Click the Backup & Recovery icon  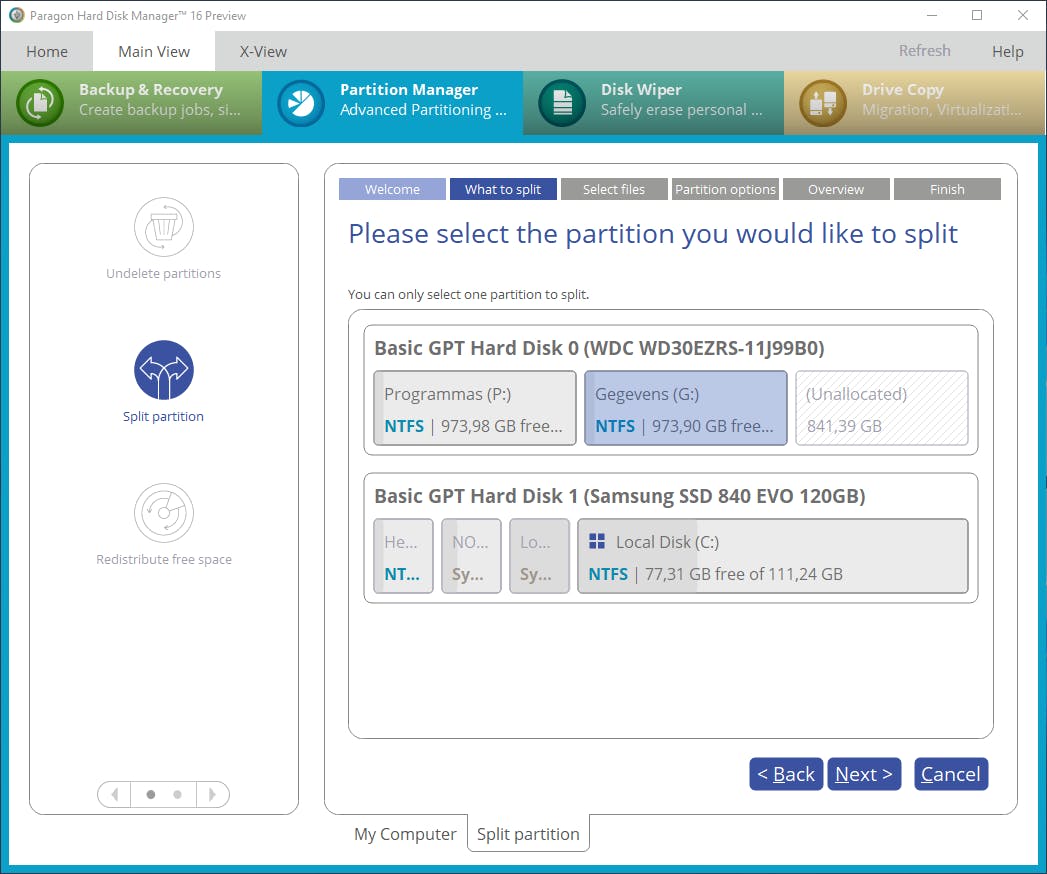[40, 103]
